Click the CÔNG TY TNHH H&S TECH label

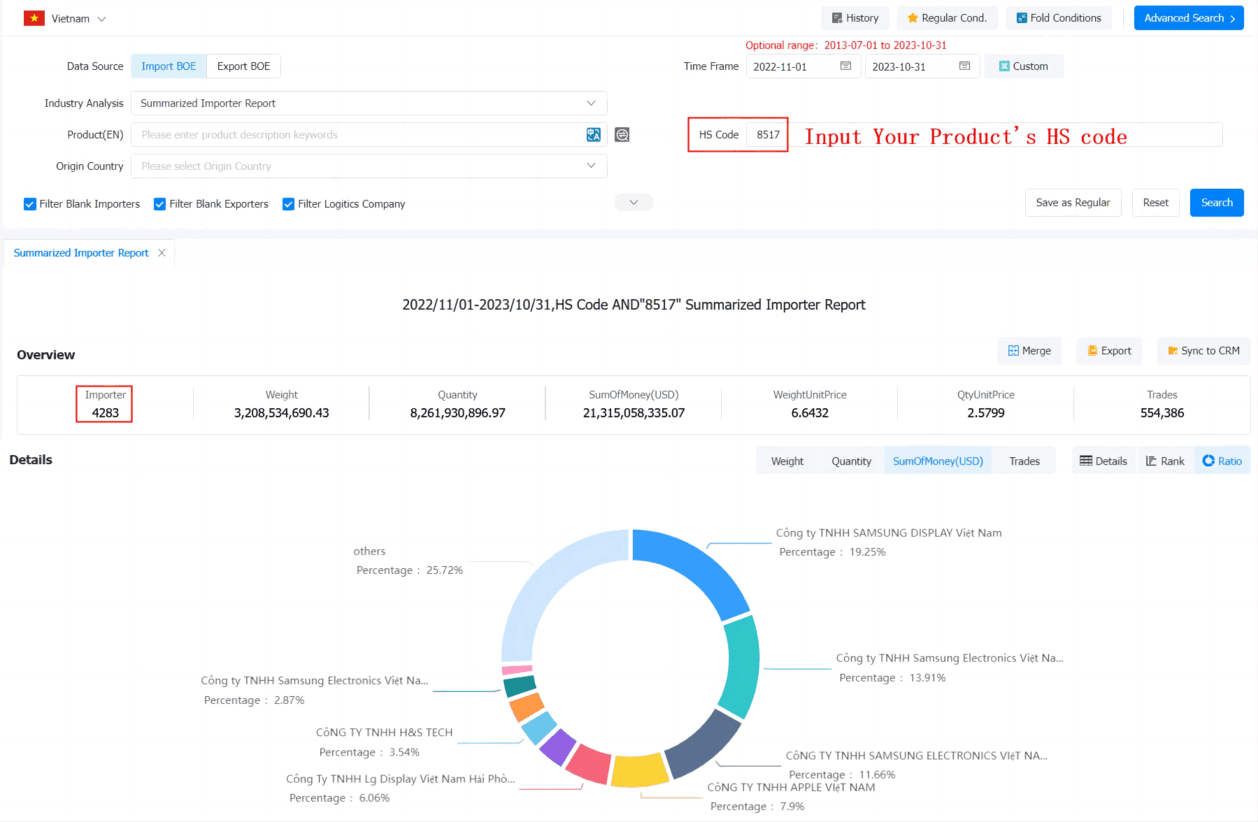click(384, 732)
